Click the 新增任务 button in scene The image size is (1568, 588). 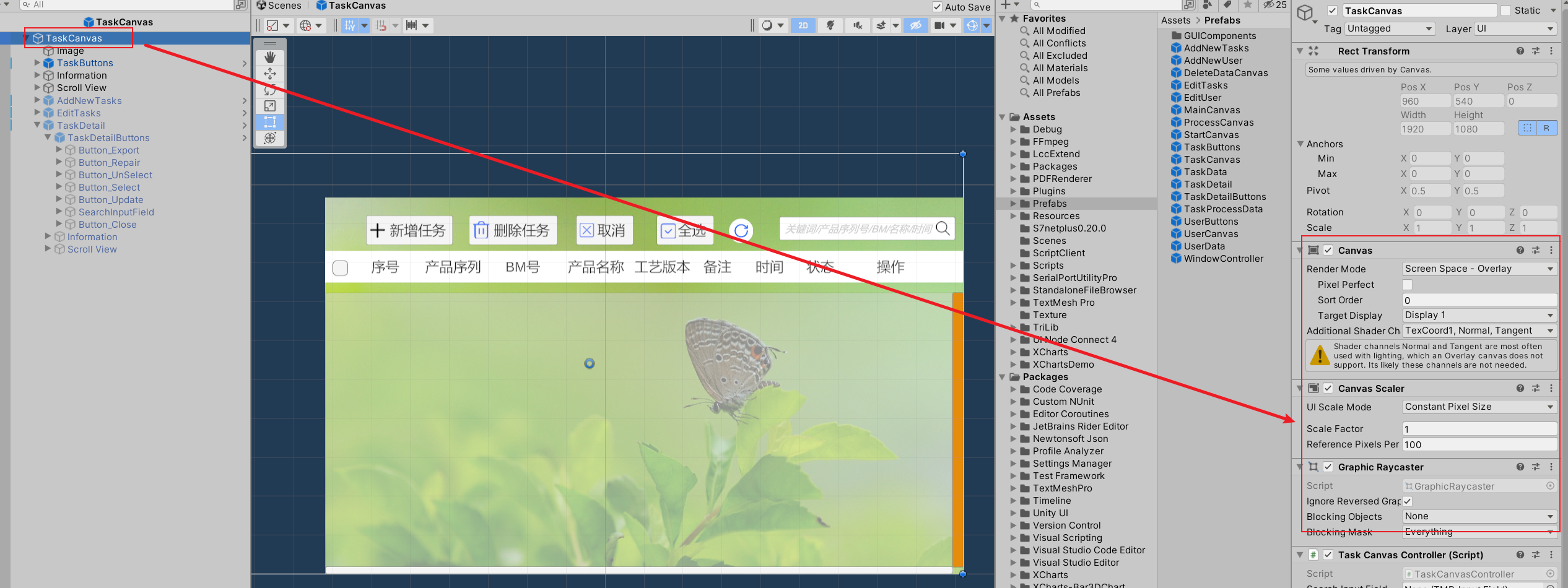pos(409,230)
